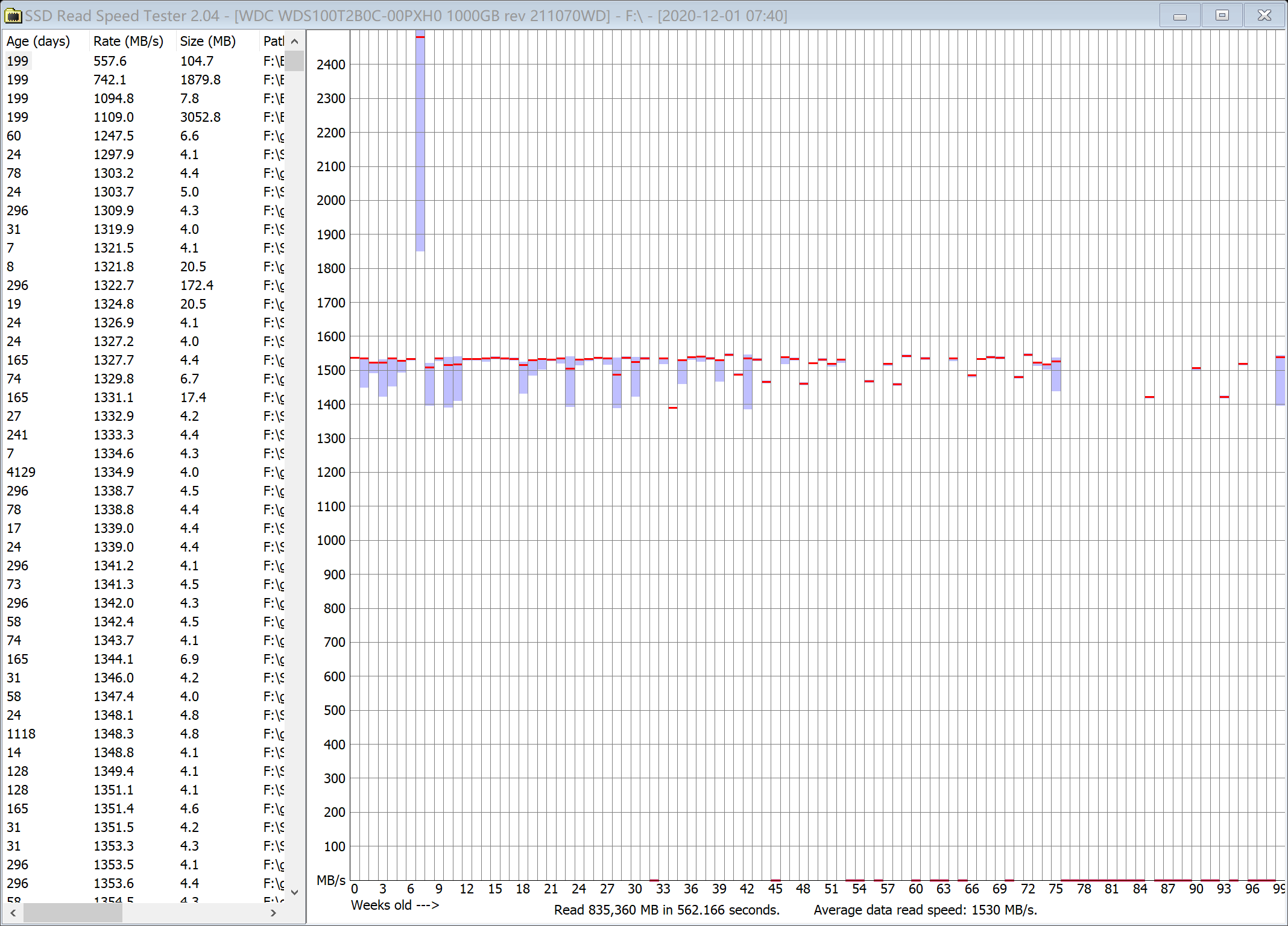Select row with rate 1303.2 MB/s
The image size is (1288, 926).
144,173
